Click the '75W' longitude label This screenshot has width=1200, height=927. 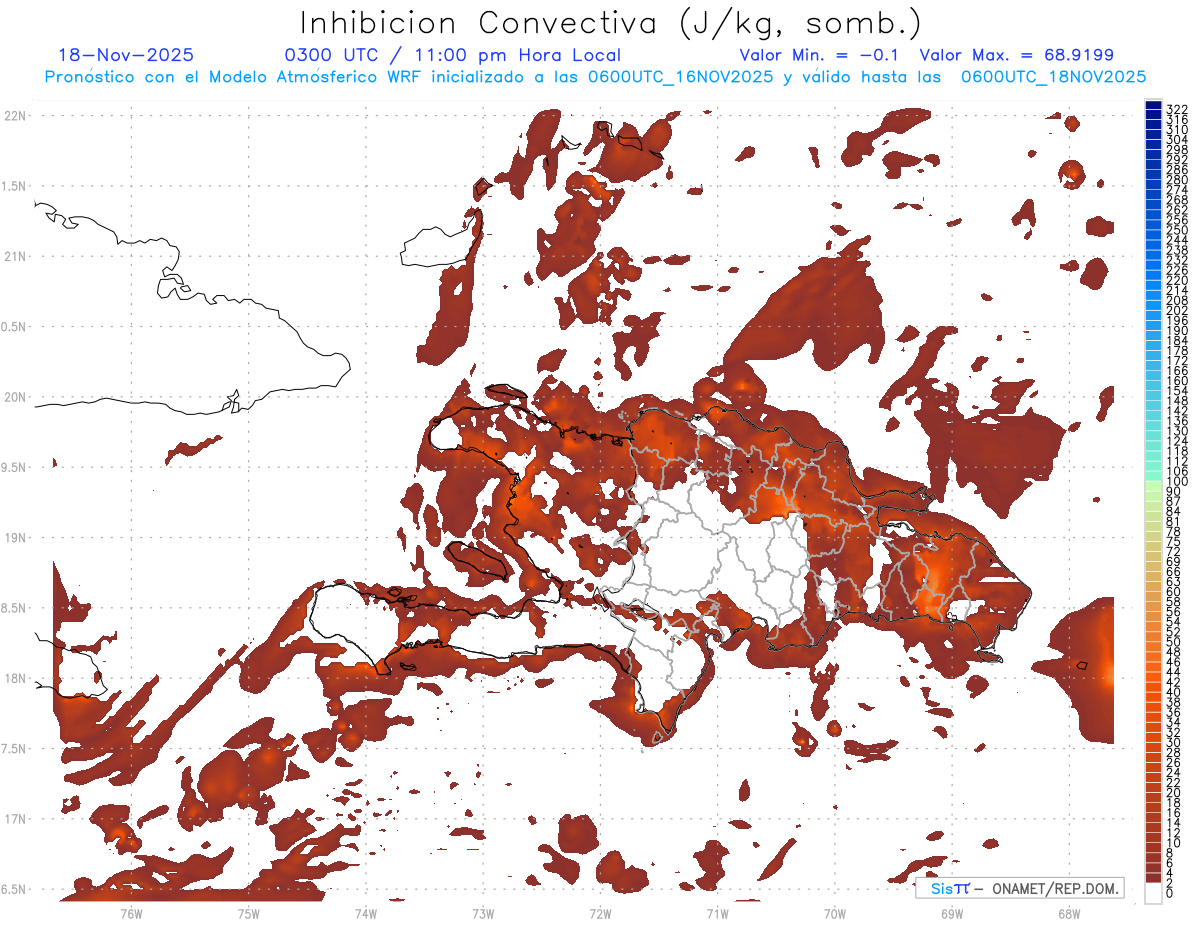(248, 913)
